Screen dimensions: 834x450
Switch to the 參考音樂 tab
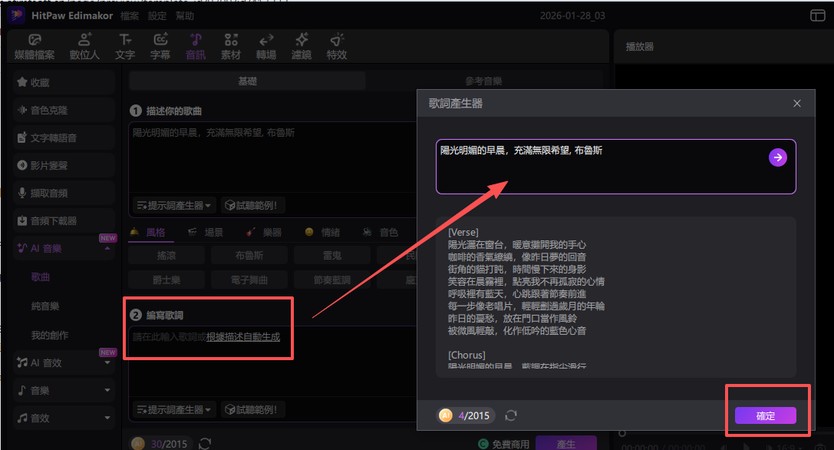point(483,81)
